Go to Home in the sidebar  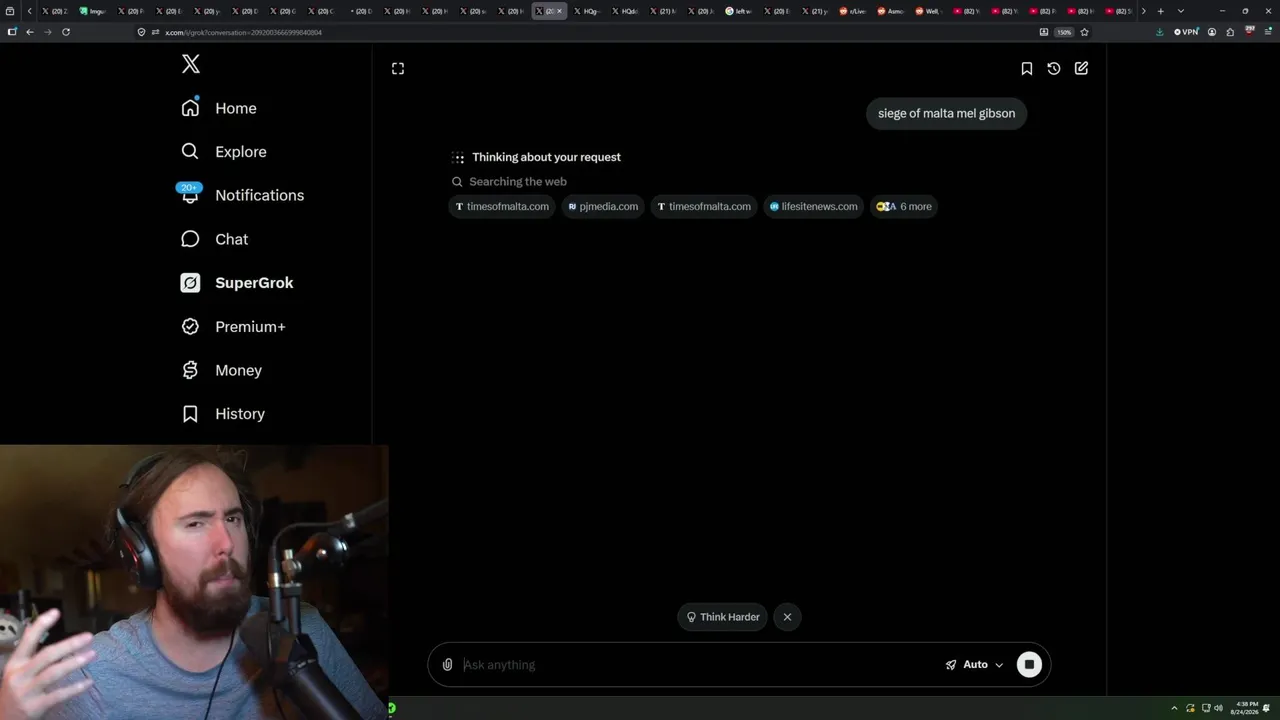tap(219, 108)
